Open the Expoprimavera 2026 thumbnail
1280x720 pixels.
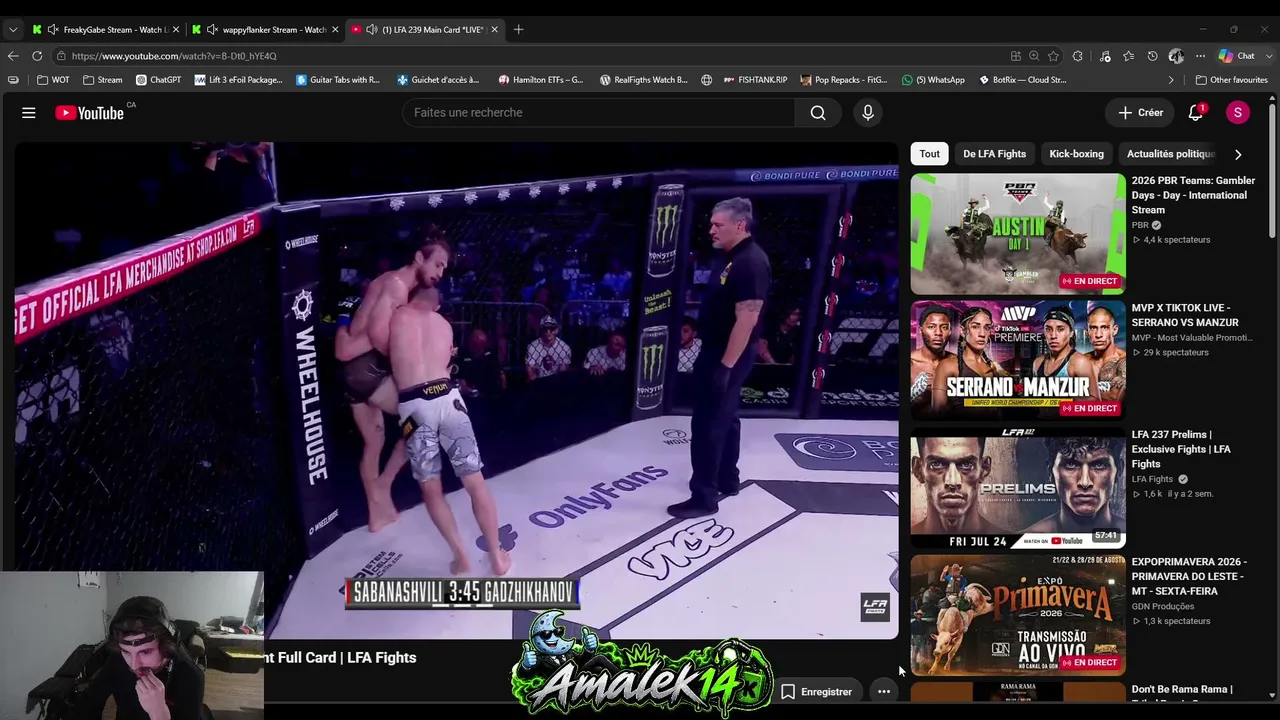pyautogui.click(x=1018, y=615)
